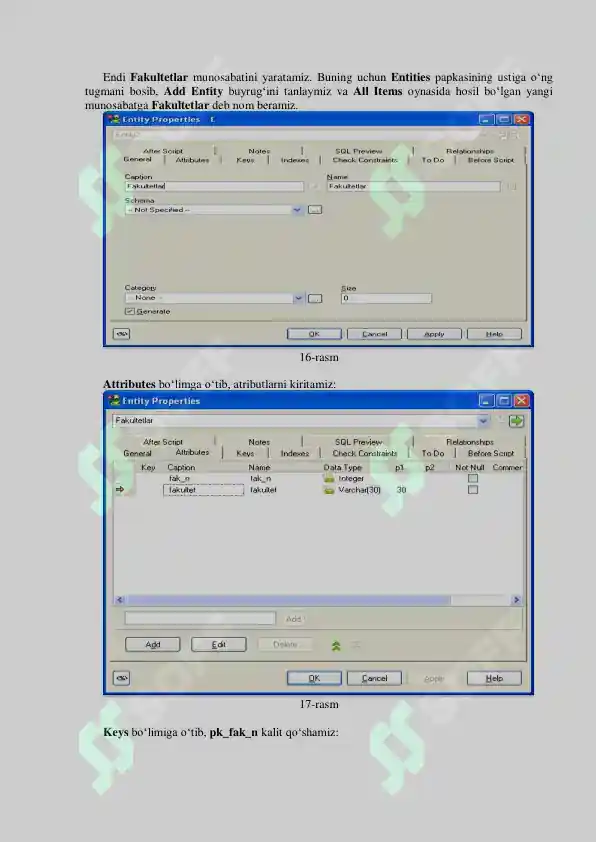Open SQL Preview tab above the attribute list
The image size is (596, 842).
click(359, 442)
